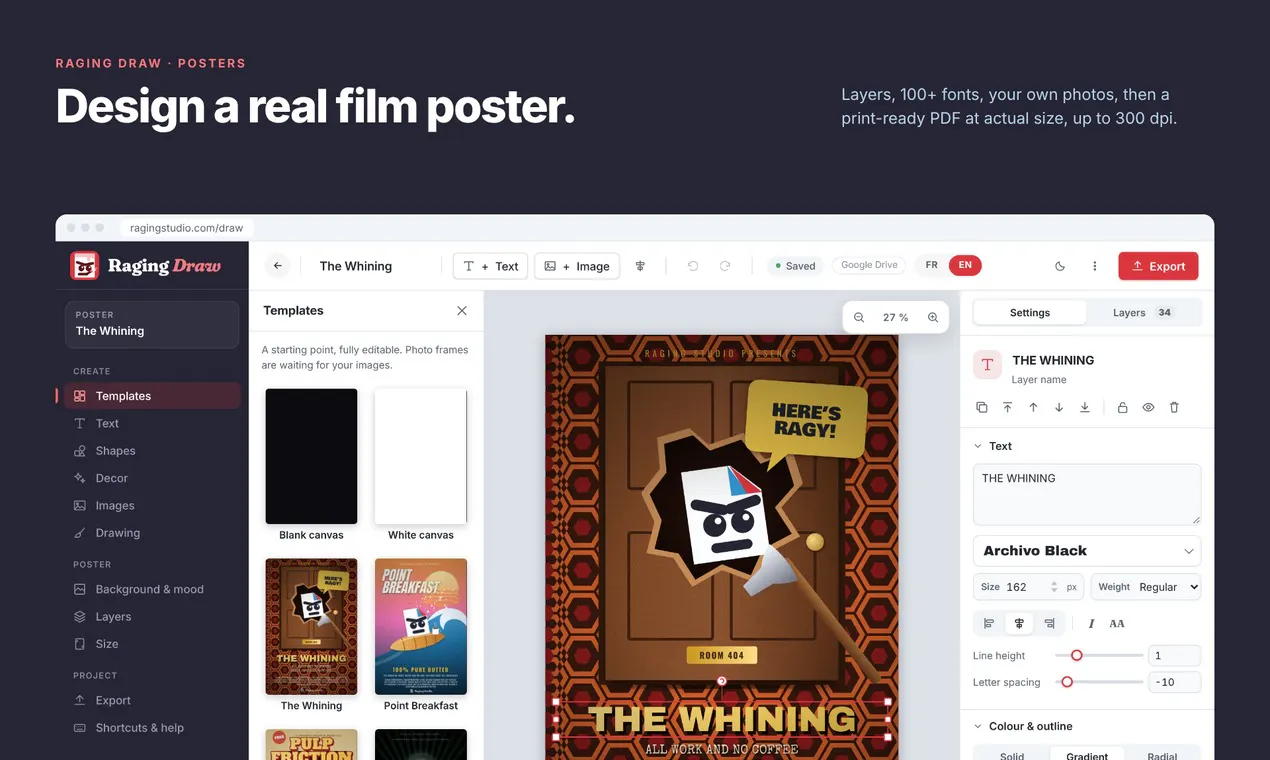This screenshot has height=760, width=1270.
Task: Open Shapes in the sidebar
Action: click(x=152, y=451)
